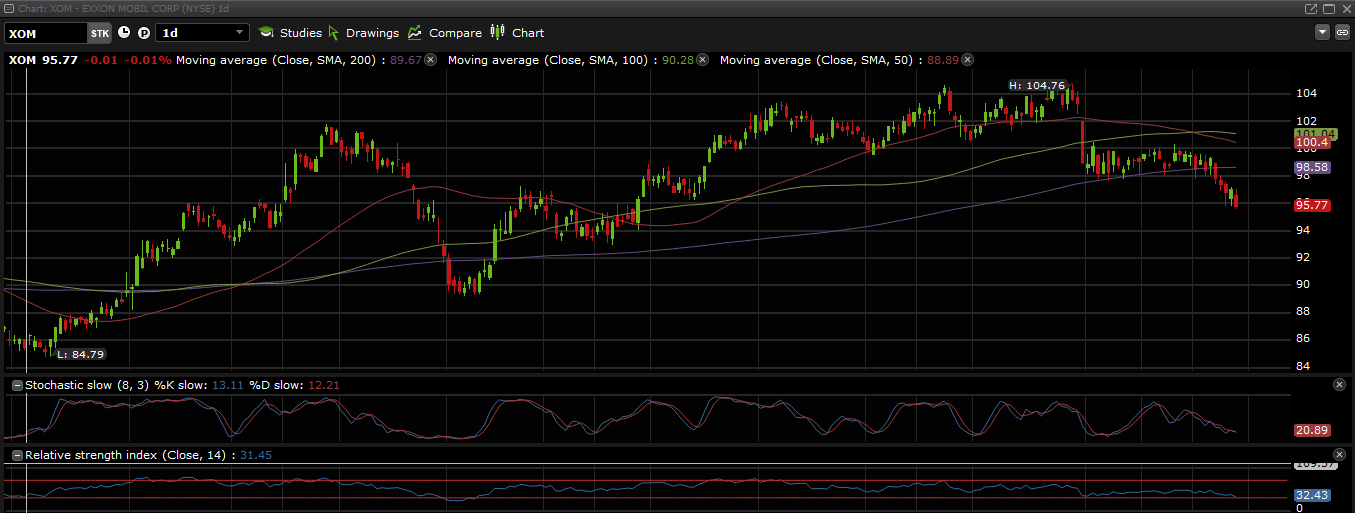Close the XOM chart panel
This screenshot has height=513, width=1355.
(x=1344, y=8)
